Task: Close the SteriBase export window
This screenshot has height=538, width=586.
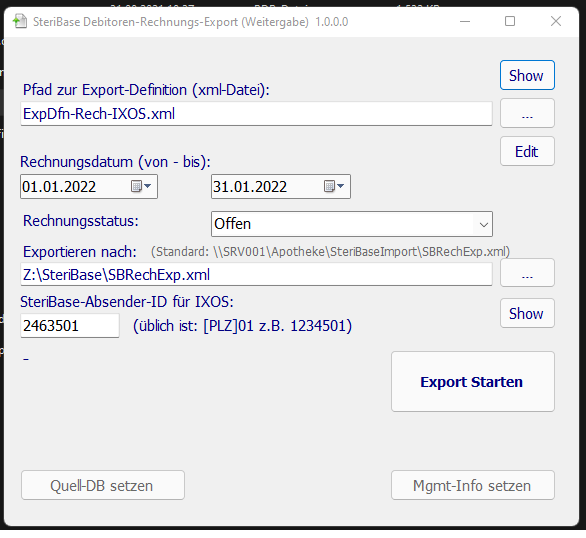Action: pos(556,21)
